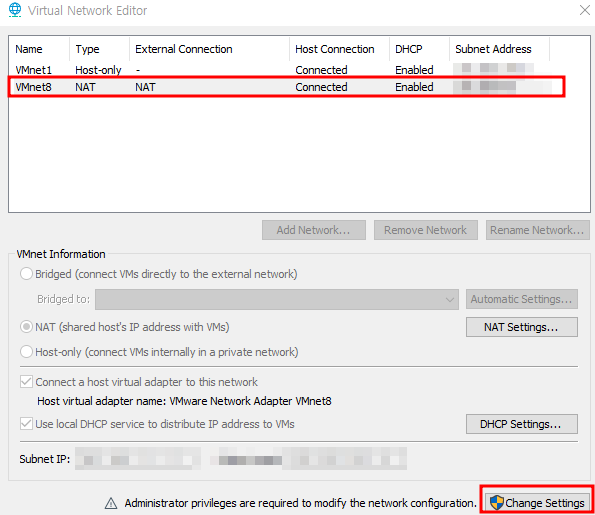Click the Subnet IP input field
The image size is (595, 515).
click(x=138, y=459)
